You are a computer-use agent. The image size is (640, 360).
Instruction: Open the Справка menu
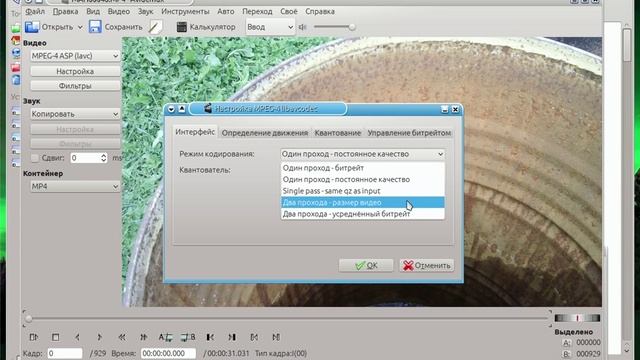click(x=320, y=11)
